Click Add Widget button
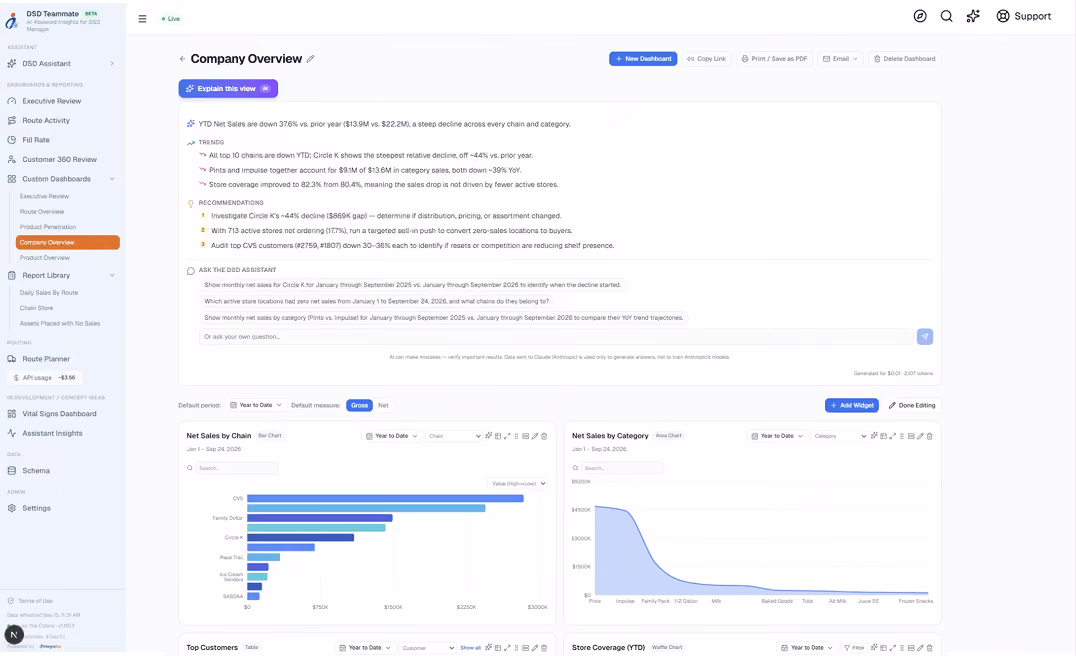This screenshot has width=1076, height=656. (x=852, y=406)
